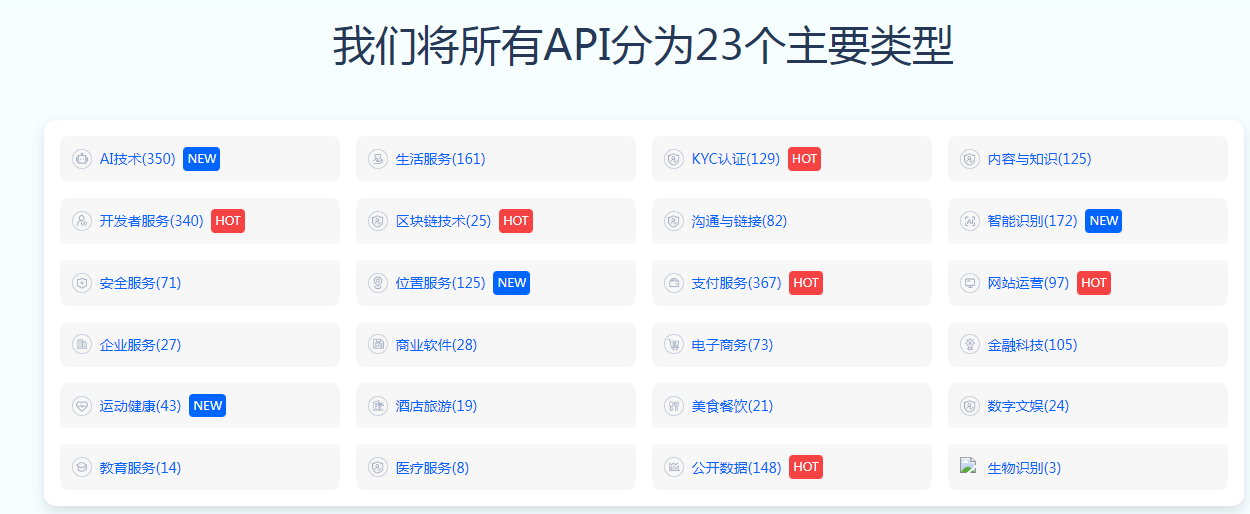Click the icon beside KYC认证(129)
The image size is (1250, 514).
(674, 159)
